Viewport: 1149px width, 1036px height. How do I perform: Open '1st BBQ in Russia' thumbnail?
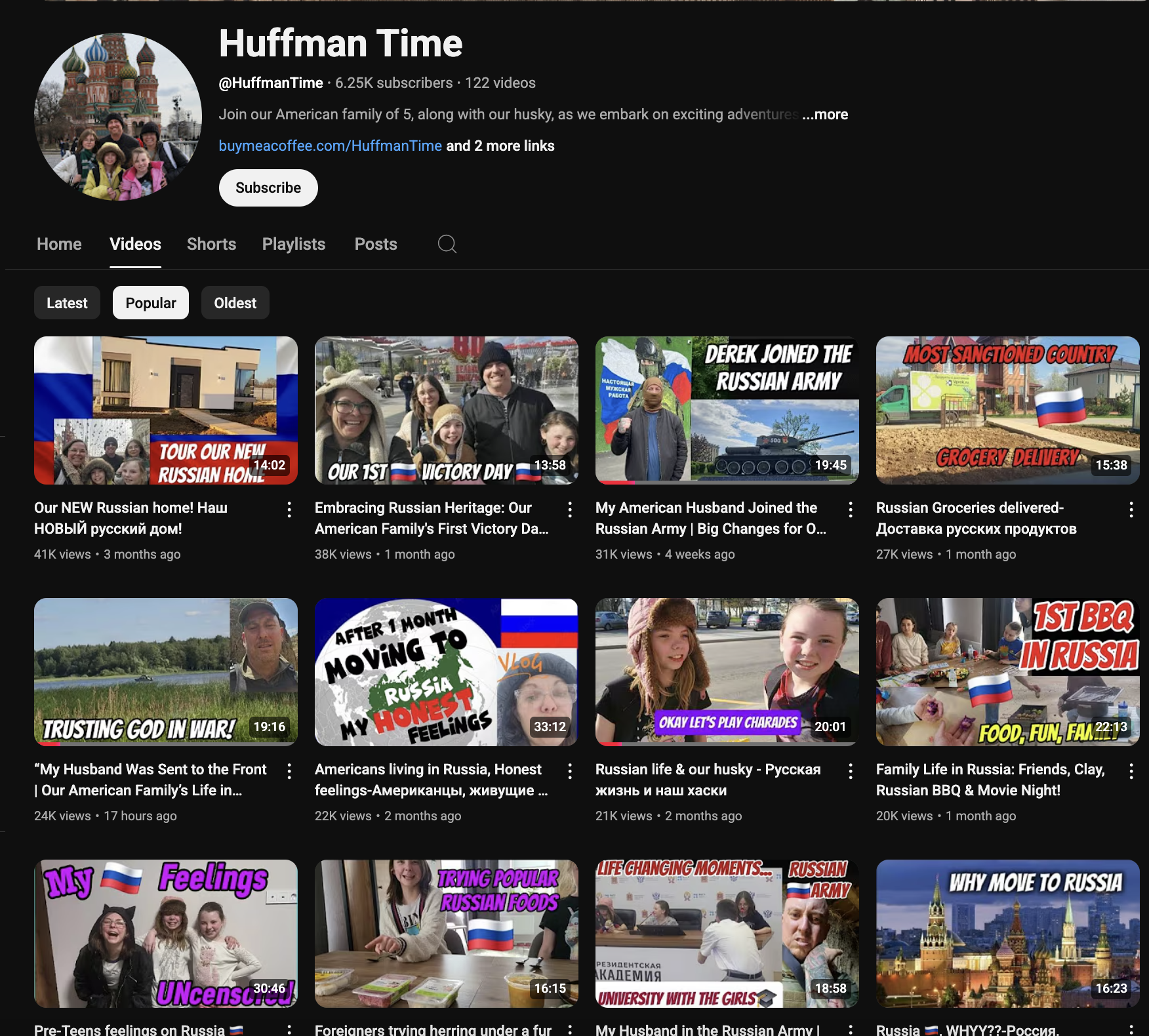point(1008,672)
